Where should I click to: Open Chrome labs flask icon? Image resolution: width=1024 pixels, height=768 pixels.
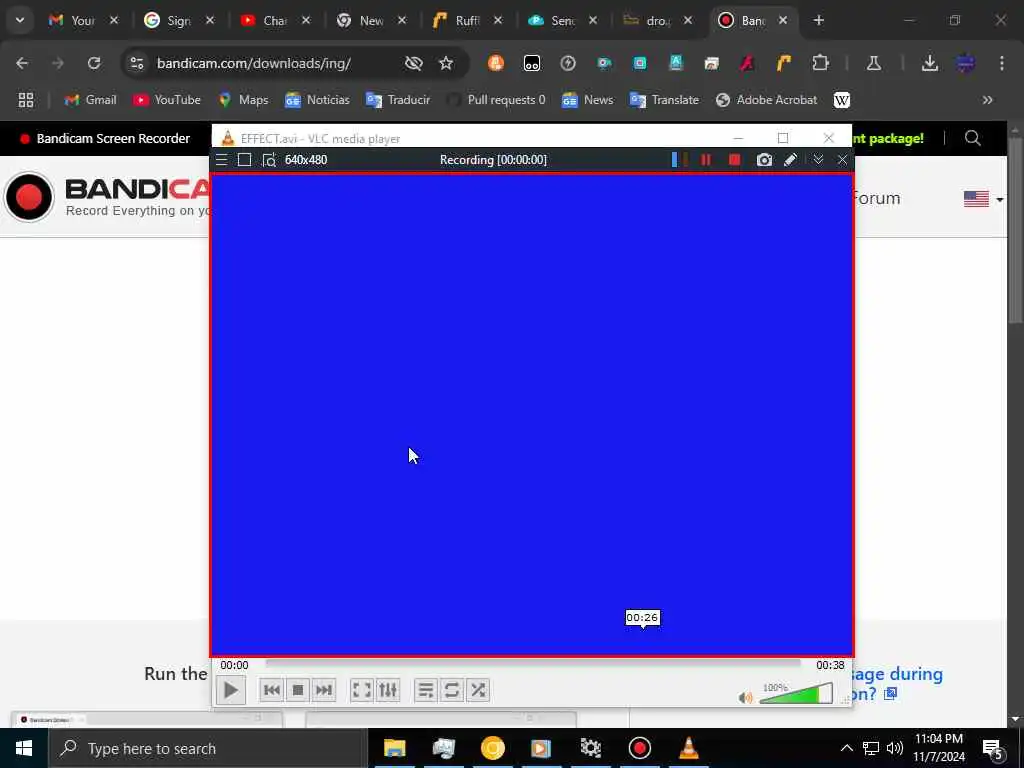point(874,63)
